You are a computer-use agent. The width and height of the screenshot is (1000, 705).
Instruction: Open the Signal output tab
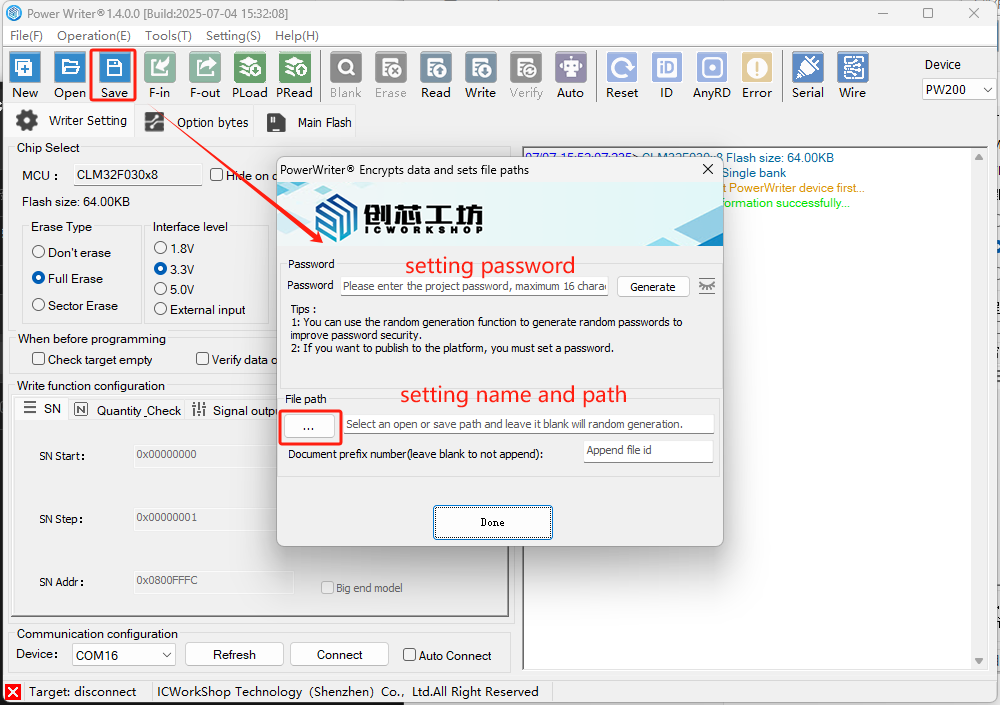pos(233,410)
